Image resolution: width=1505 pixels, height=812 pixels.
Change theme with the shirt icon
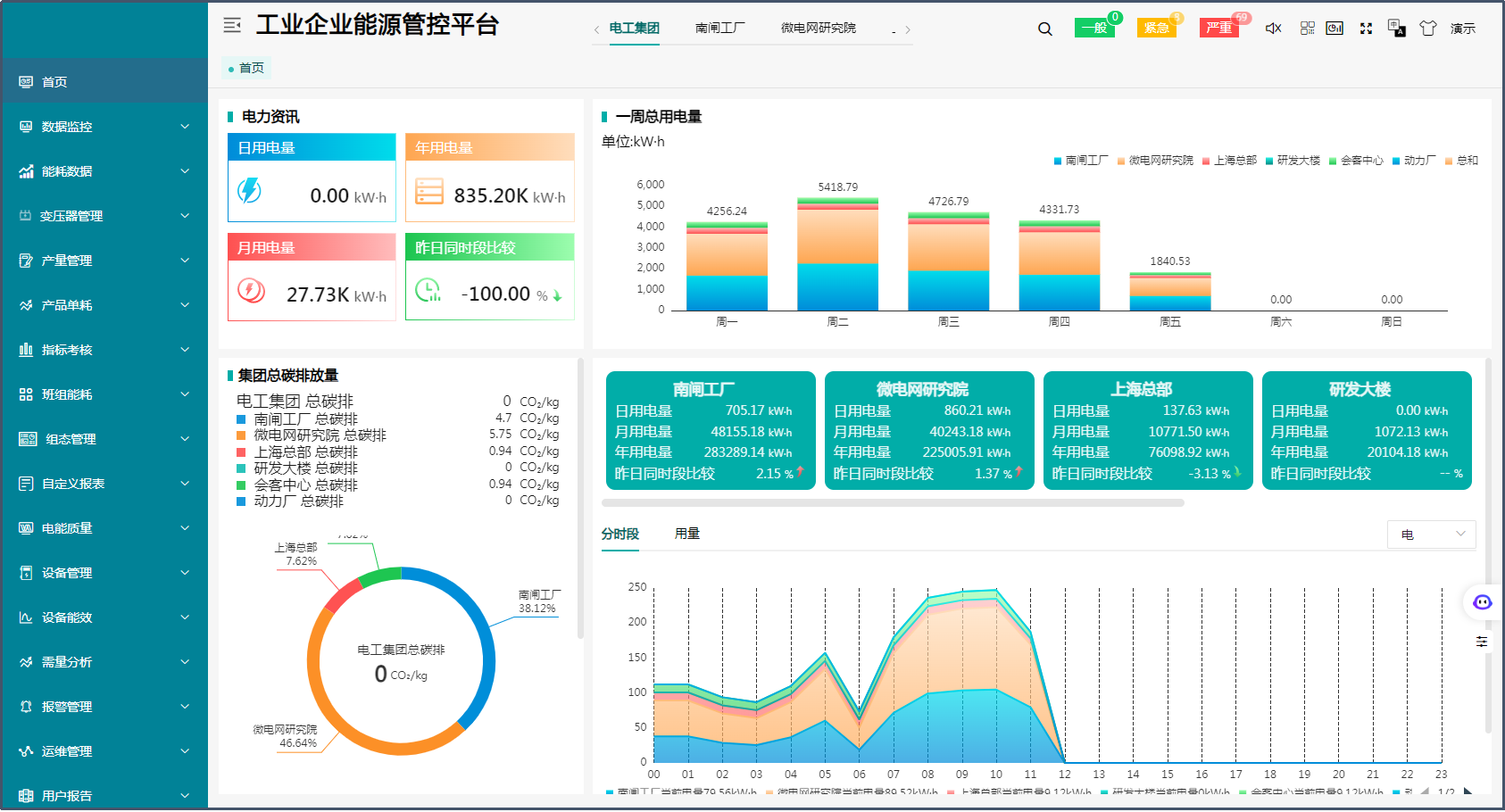(1428, 29)
